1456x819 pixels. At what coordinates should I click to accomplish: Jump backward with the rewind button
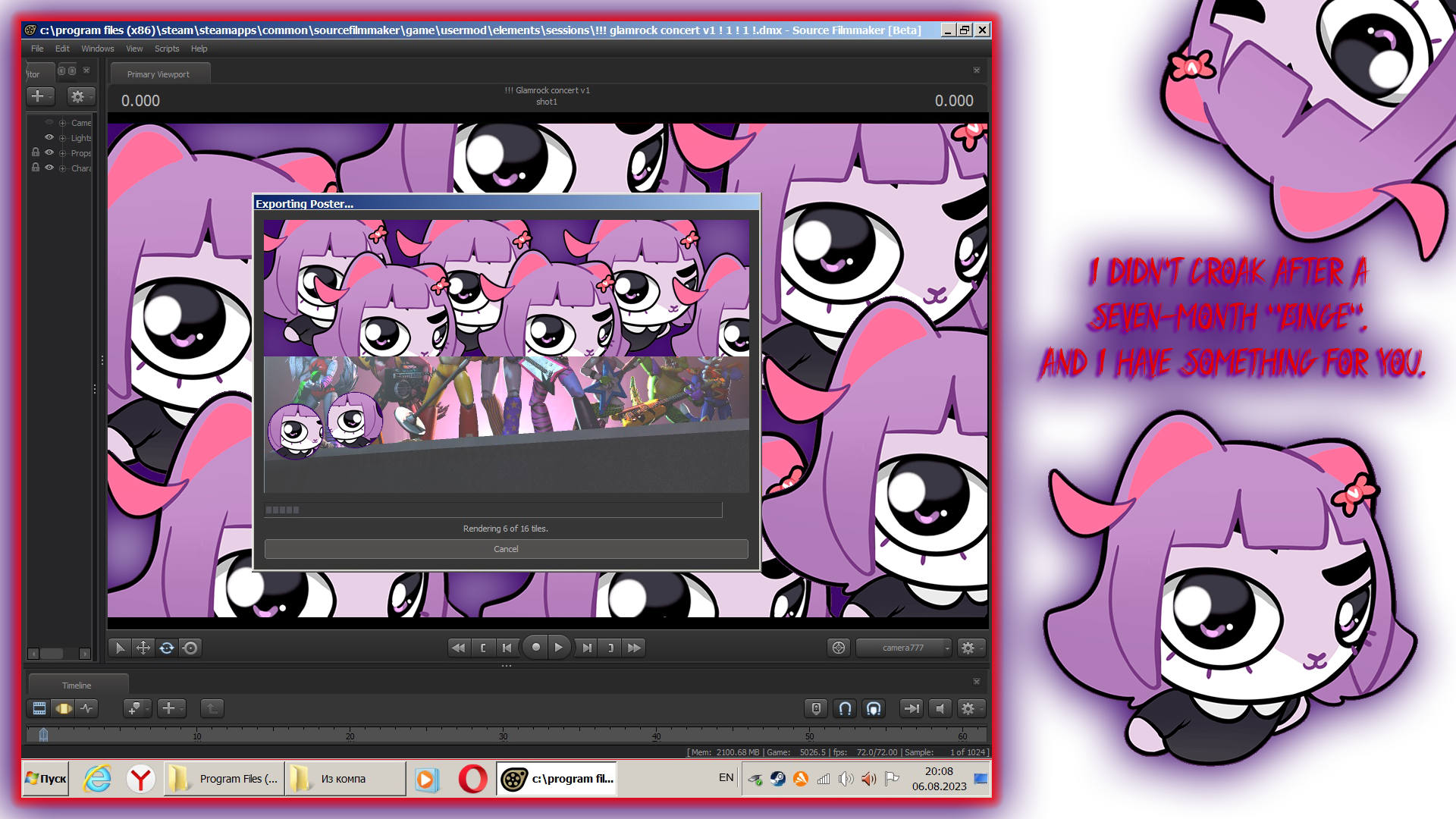pyautogui.click(x=458, y=648)
